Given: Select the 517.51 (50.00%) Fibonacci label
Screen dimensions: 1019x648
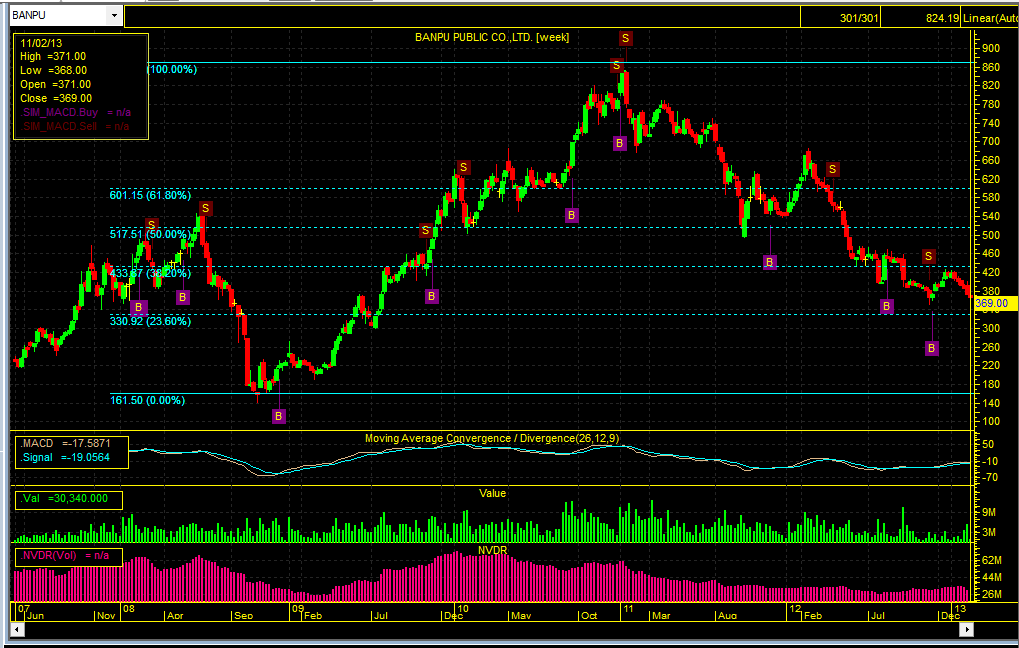Looking at the screenshot, I should [x=150, y=234].
